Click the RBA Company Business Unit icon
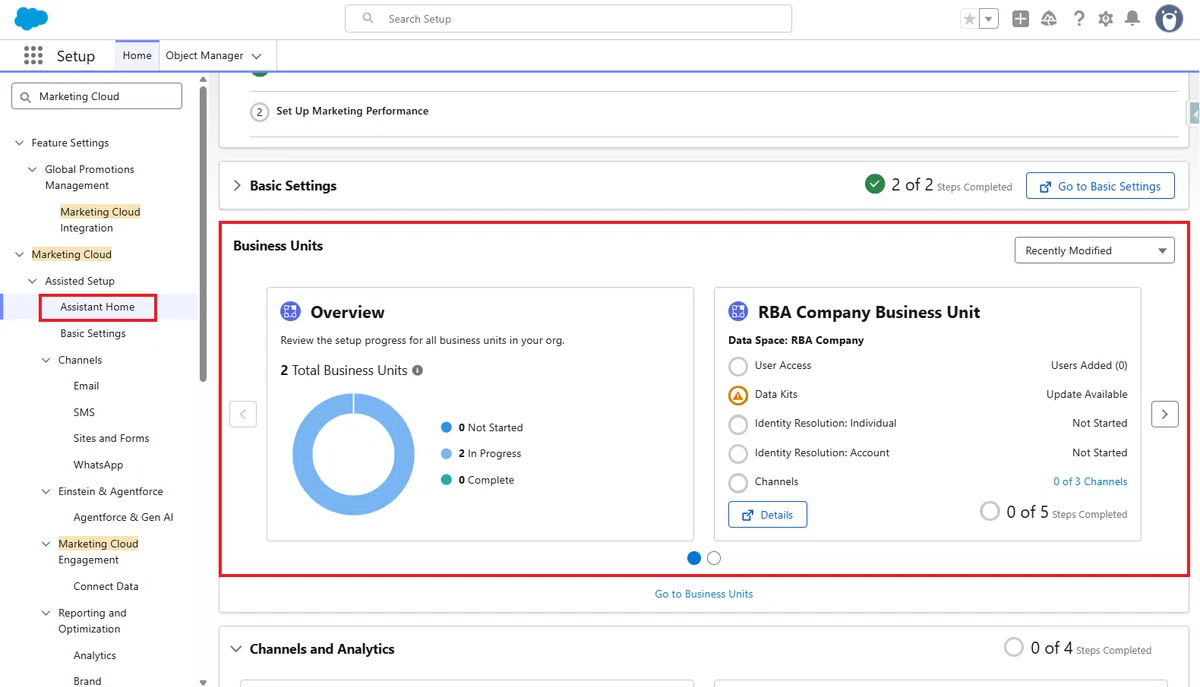Image resolution: width=1200 pixels, height=687 pixels. tap(738, 312)
